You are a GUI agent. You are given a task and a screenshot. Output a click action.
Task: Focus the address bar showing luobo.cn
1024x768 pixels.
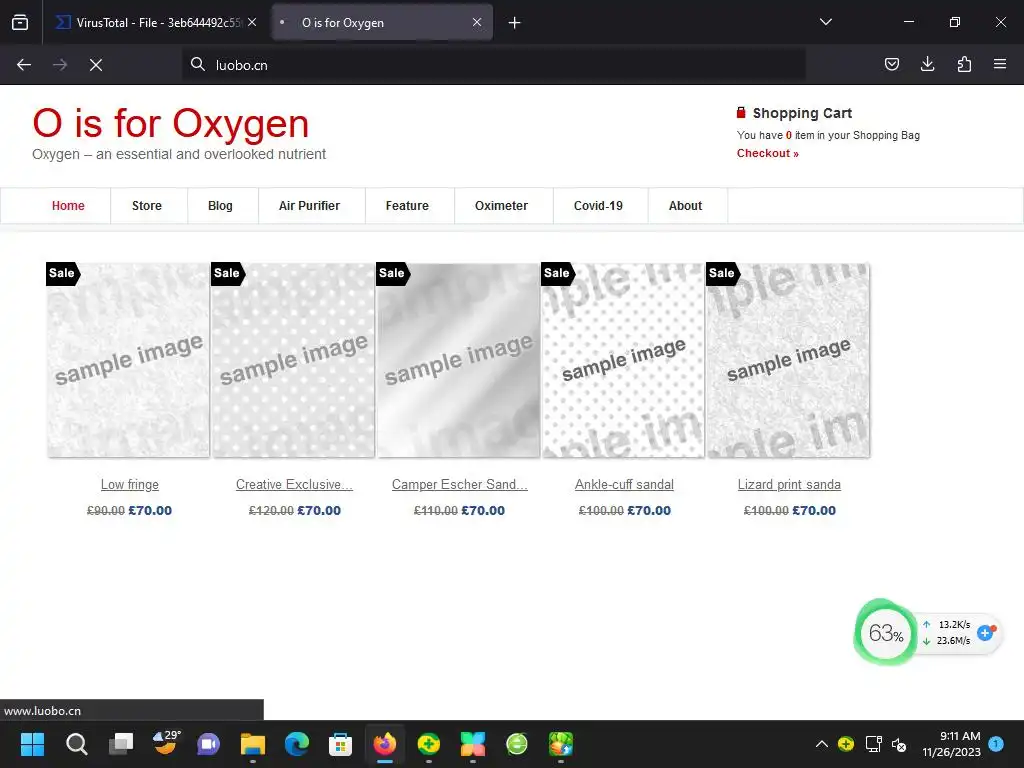tap(494, 65)
